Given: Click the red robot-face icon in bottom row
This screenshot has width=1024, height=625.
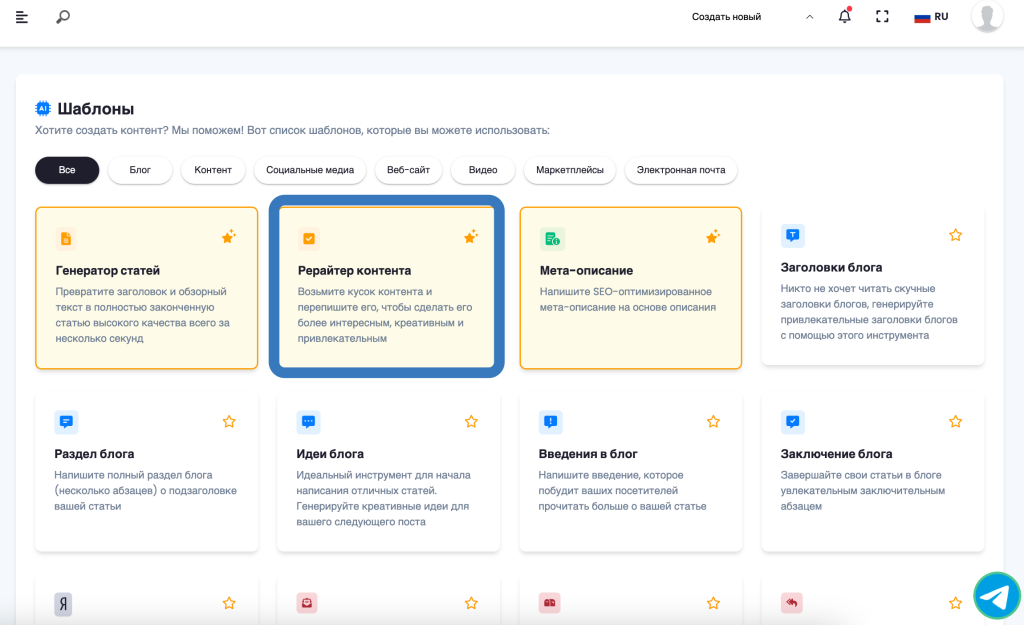Looking at the screenshot, I should click(307, 603).
